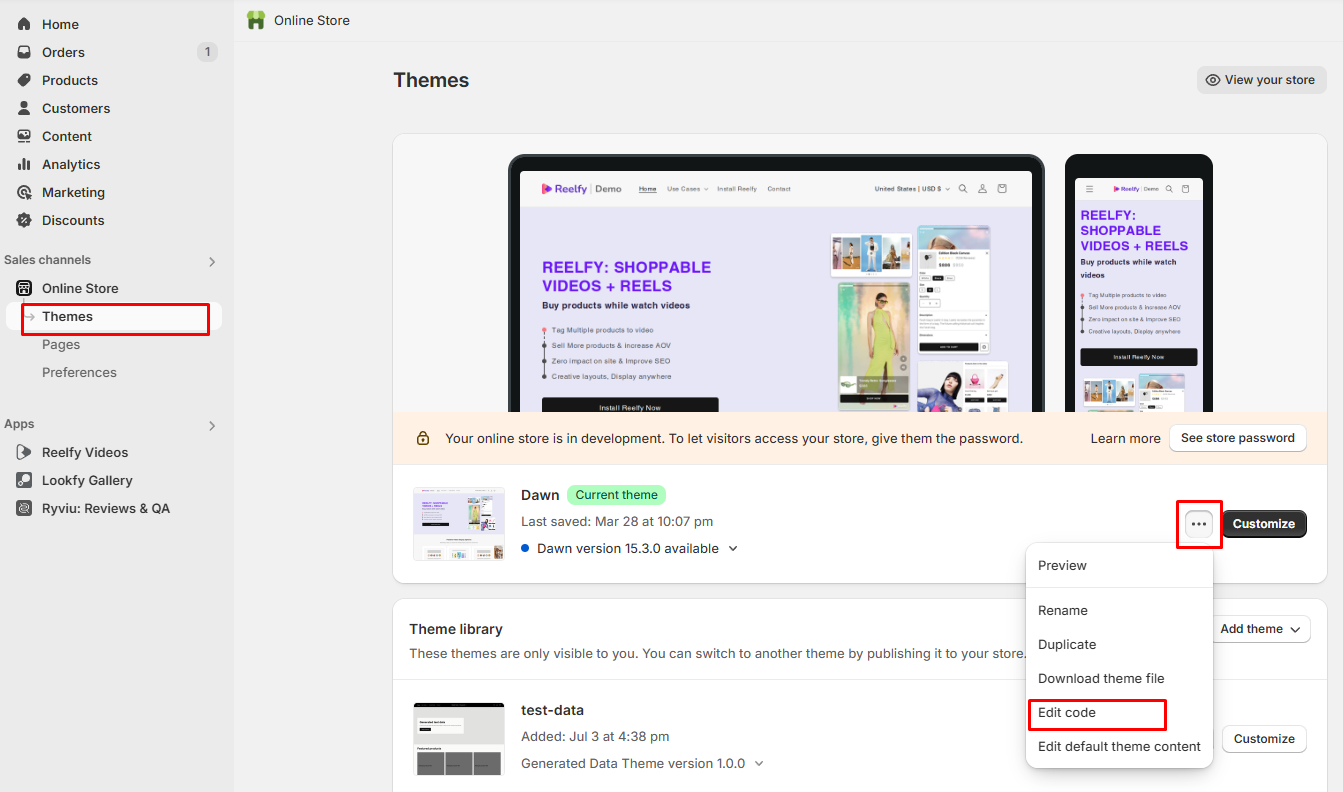Expand the Apps section chevron
The height and width of the screenshot is (792, 1343).
click(212, 426)
